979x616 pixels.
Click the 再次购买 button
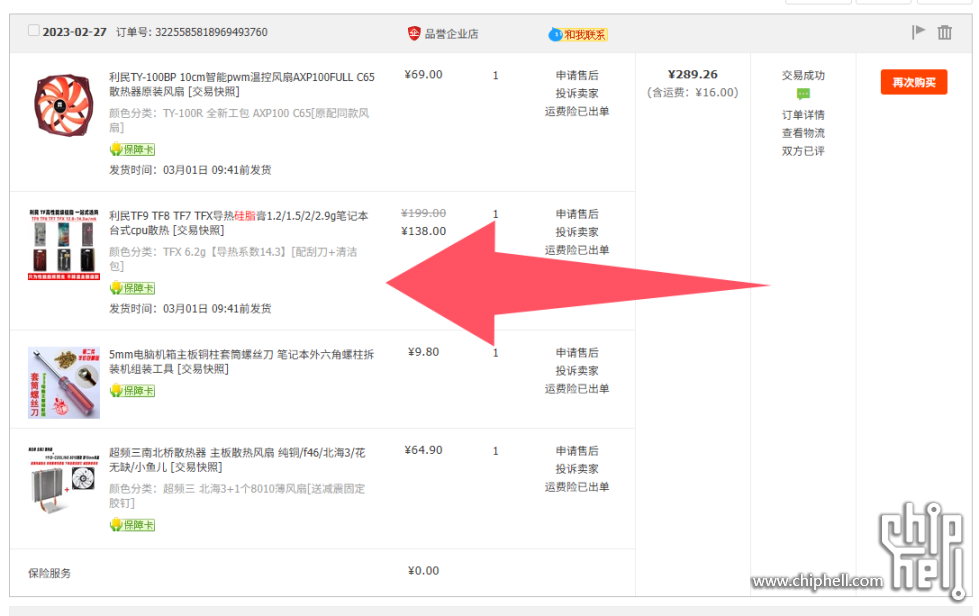pos(914,82)
